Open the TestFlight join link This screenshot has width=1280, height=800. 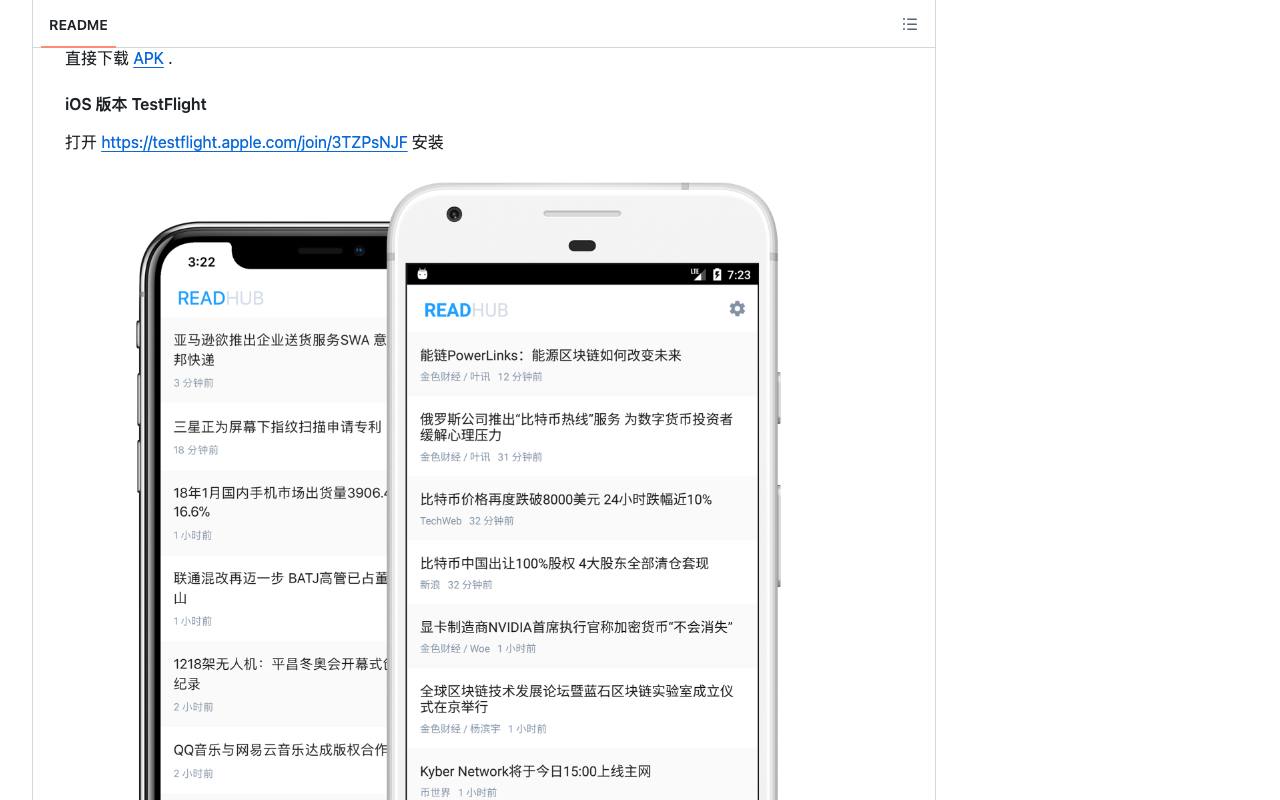pos(254,142)
